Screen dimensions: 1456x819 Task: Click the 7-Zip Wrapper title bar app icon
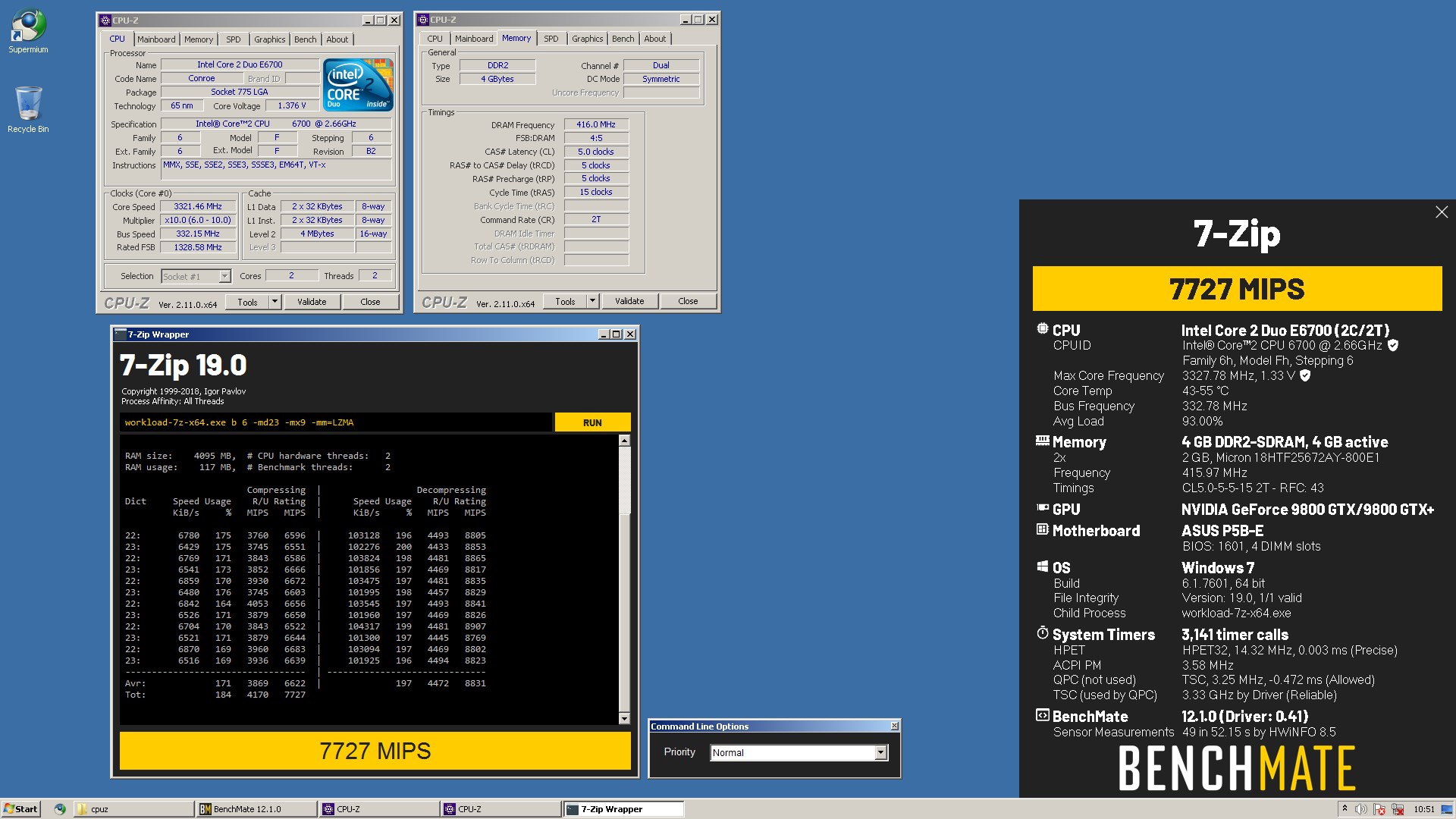120,334
